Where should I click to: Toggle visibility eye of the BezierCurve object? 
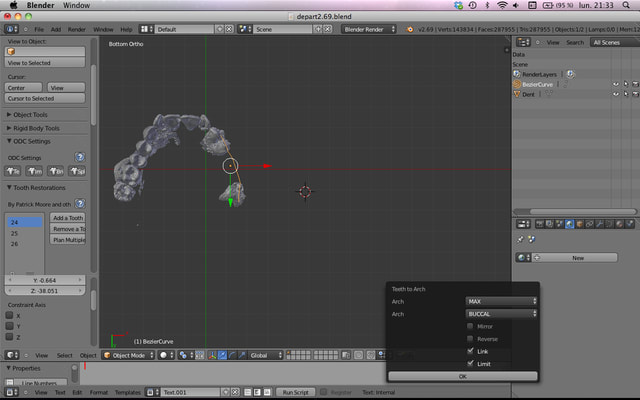tap(615, 84)
